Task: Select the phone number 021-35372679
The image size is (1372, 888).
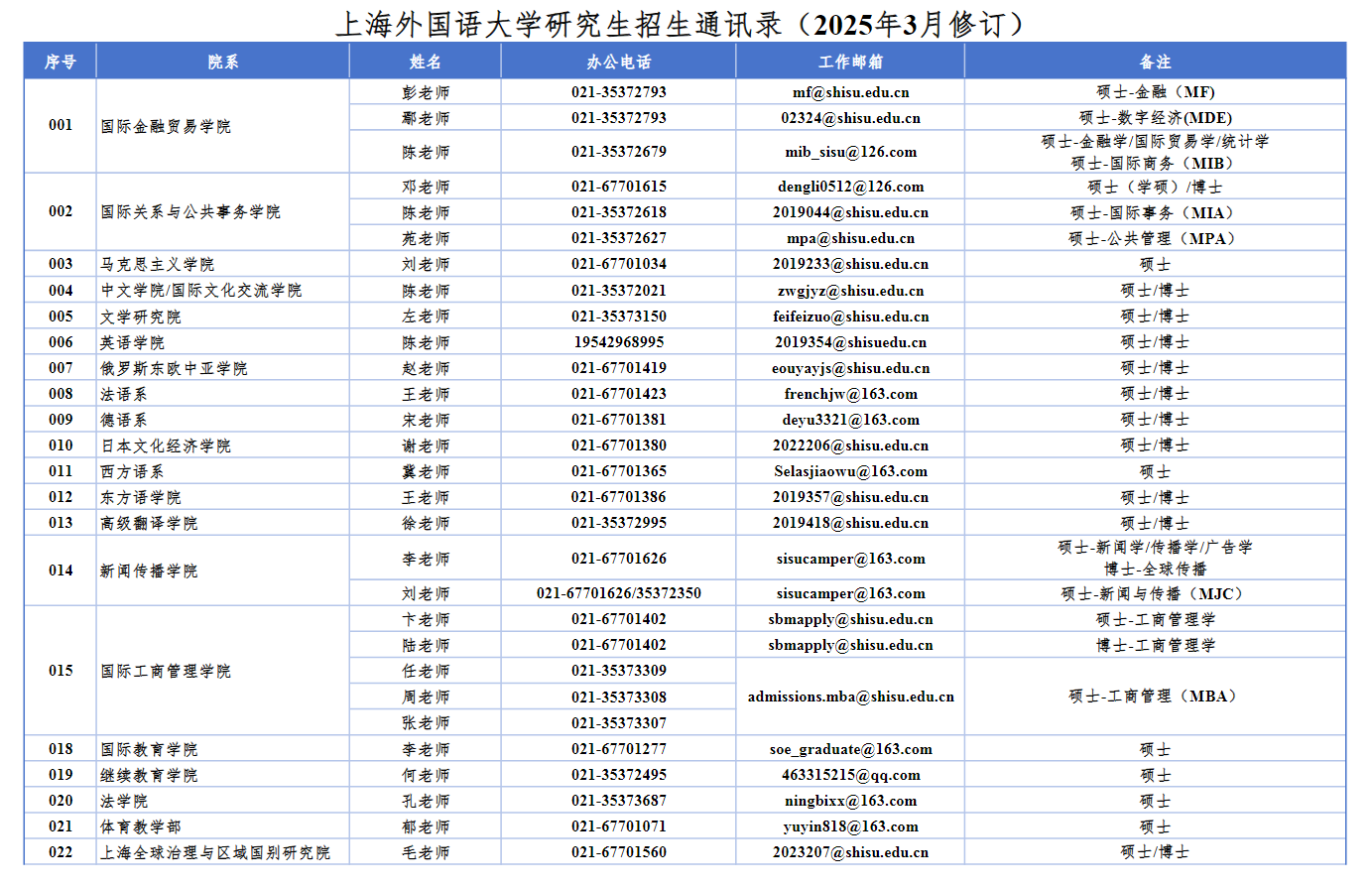Action: tap(618, 152)
